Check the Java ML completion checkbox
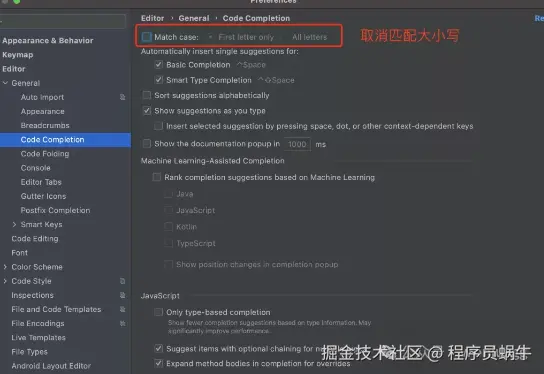 tap(169, 194)
